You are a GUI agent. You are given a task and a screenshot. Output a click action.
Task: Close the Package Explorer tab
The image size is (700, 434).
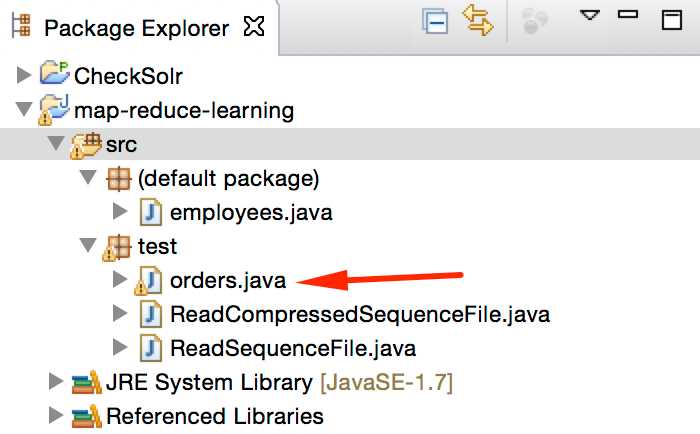tap(254, 26)
